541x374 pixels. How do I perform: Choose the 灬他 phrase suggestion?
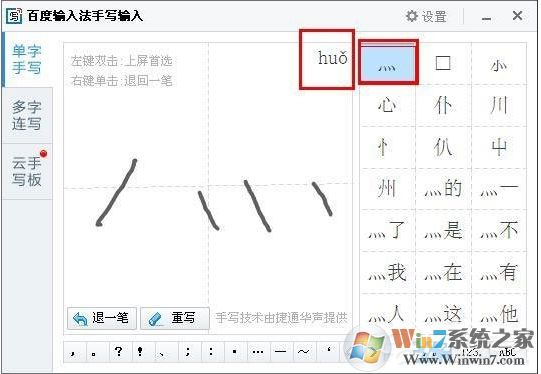pyautogui.click(x=499, y=314)
